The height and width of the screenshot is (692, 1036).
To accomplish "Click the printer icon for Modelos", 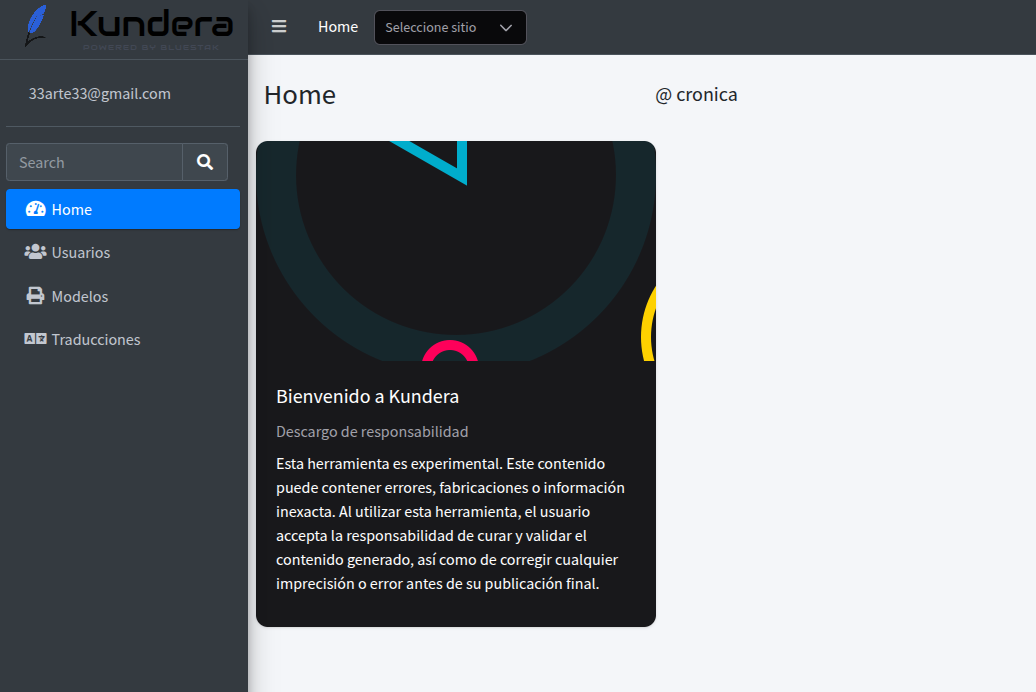I will (x=36, y=296).
